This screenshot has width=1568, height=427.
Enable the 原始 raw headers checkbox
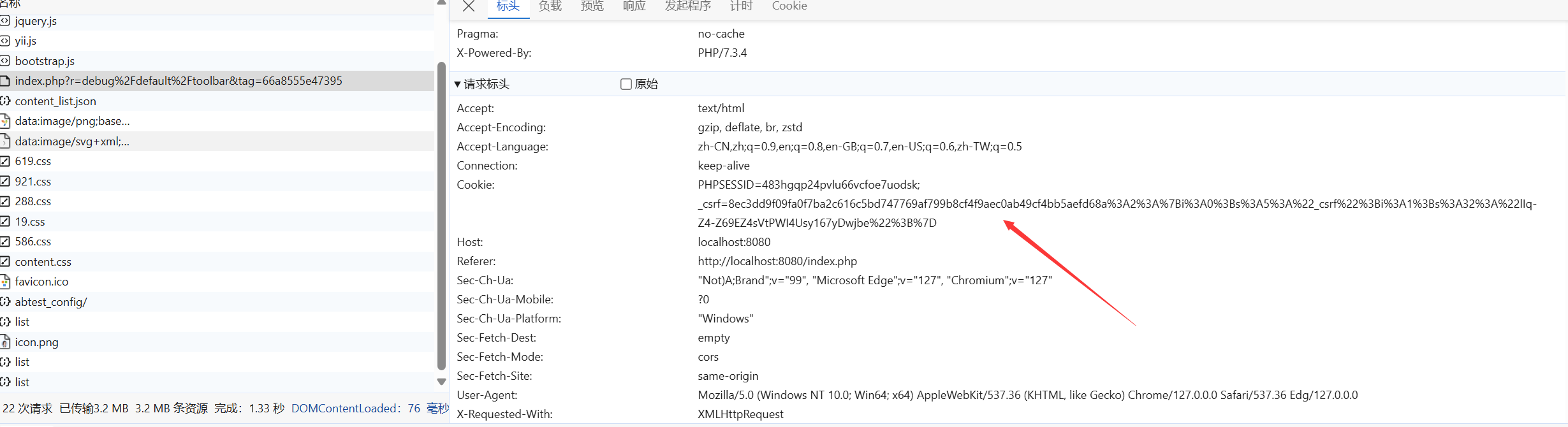(x=626, y=84)
